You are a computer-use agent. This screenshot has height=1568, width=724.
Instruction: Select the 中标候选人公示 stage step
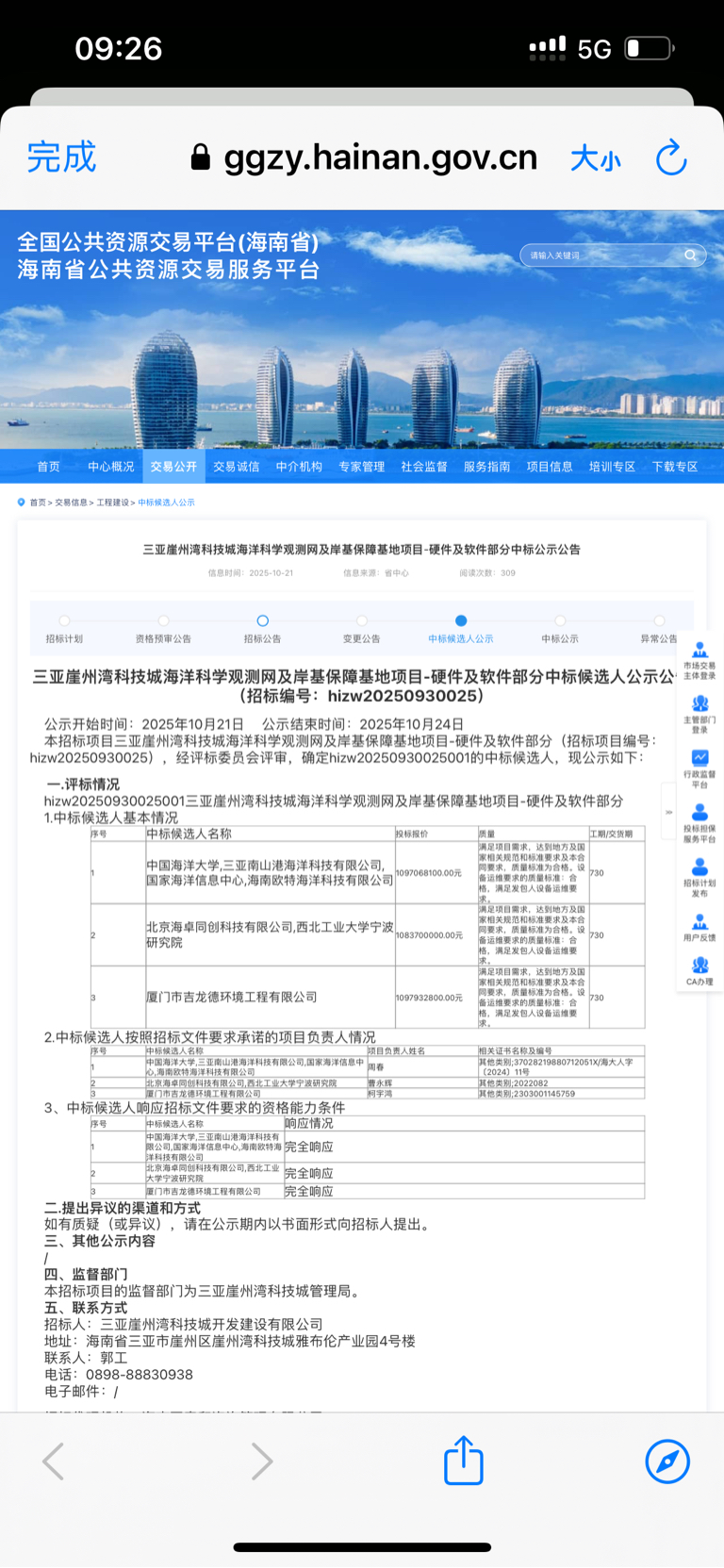point(461,630)
